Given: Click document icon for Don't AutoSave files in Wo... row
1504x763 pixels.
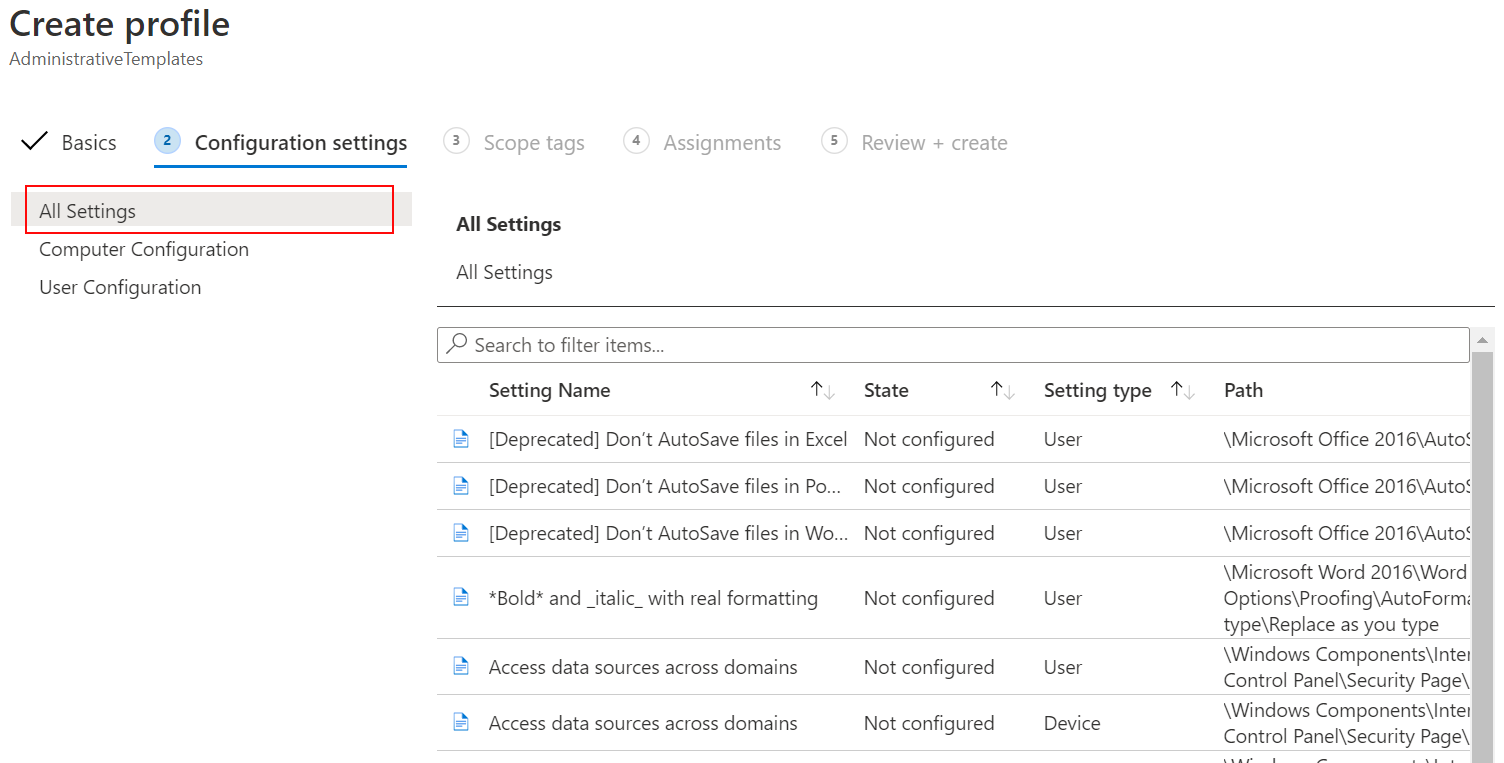Looking at the screenshot, I should [461, 533].
